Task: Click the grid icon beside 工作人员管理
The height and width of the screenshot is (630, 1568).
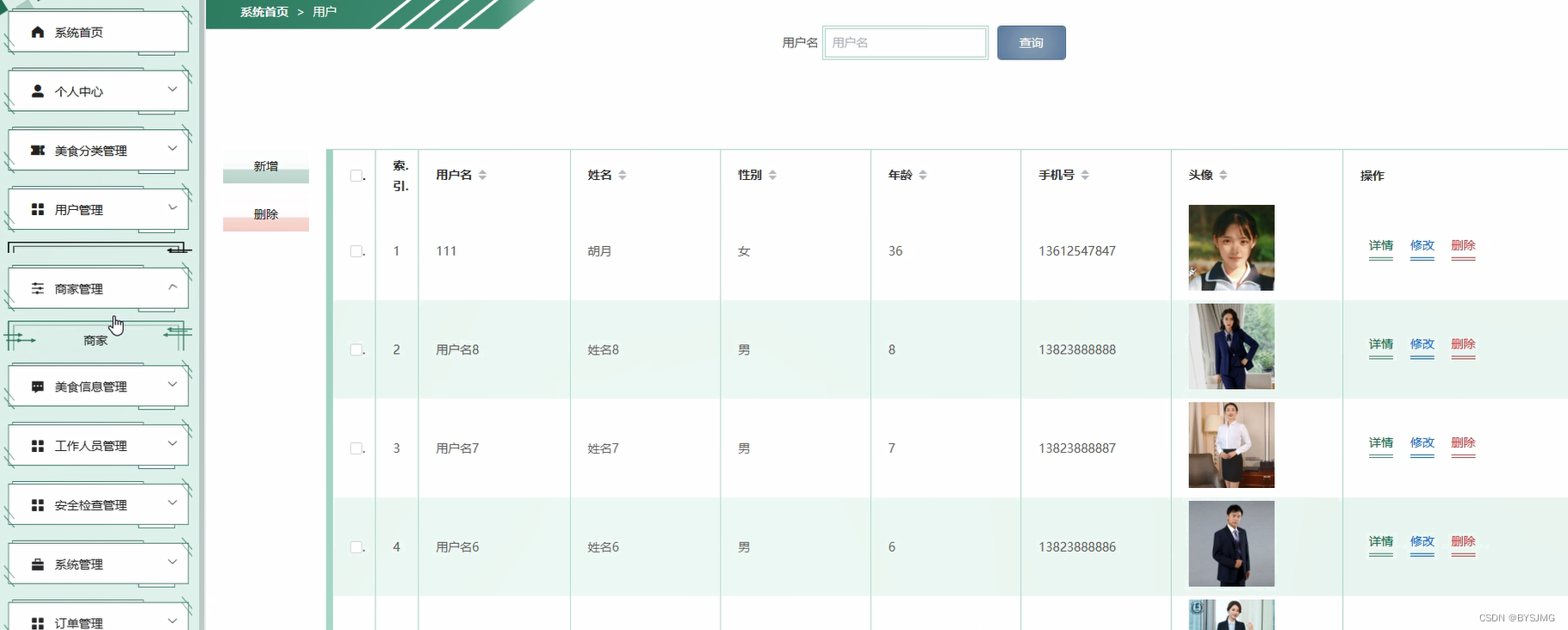Action: click(x=37, y=446)
